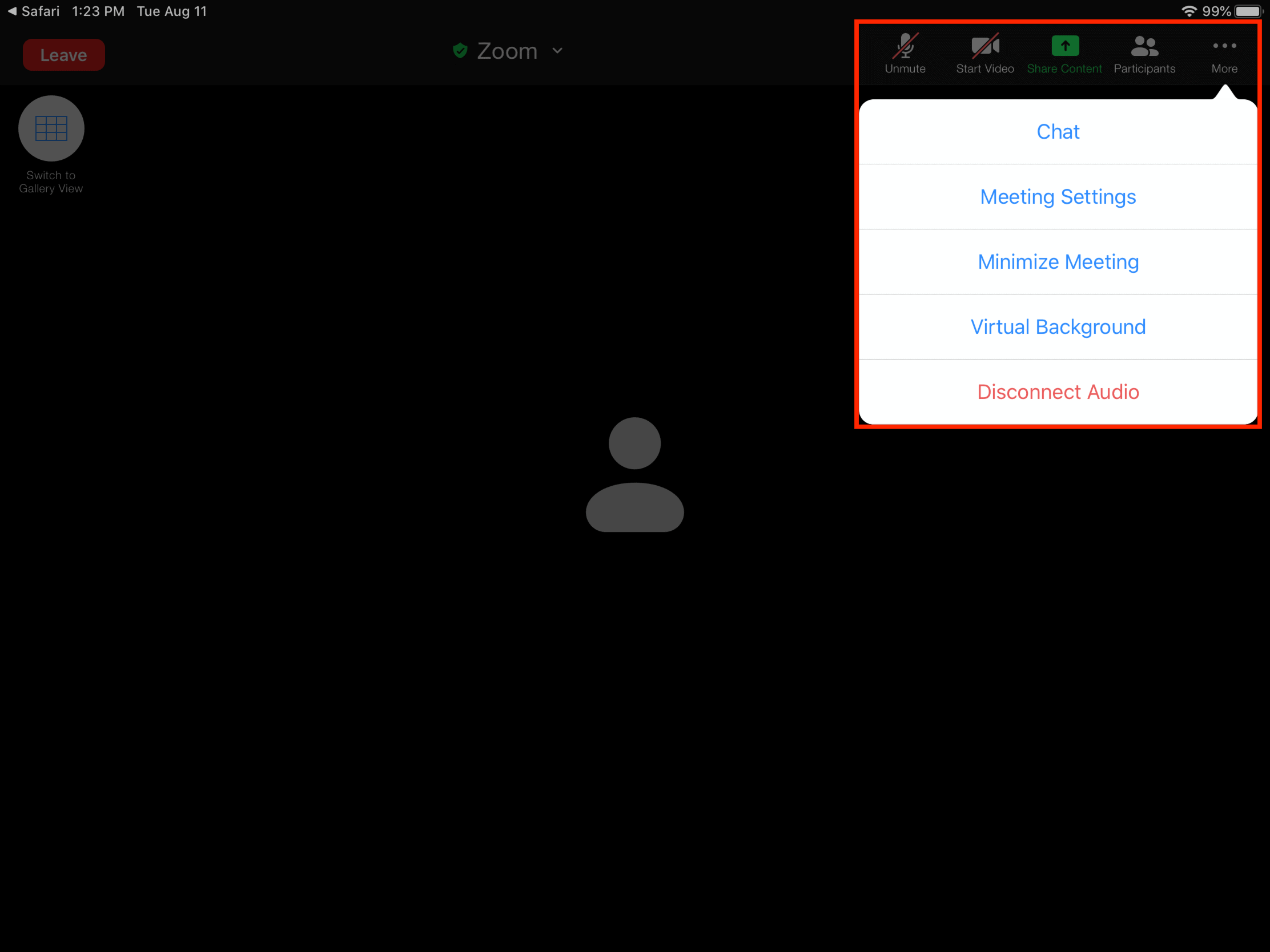
Task: Tap the 1:23 PM clock
Action: (98, 11)
